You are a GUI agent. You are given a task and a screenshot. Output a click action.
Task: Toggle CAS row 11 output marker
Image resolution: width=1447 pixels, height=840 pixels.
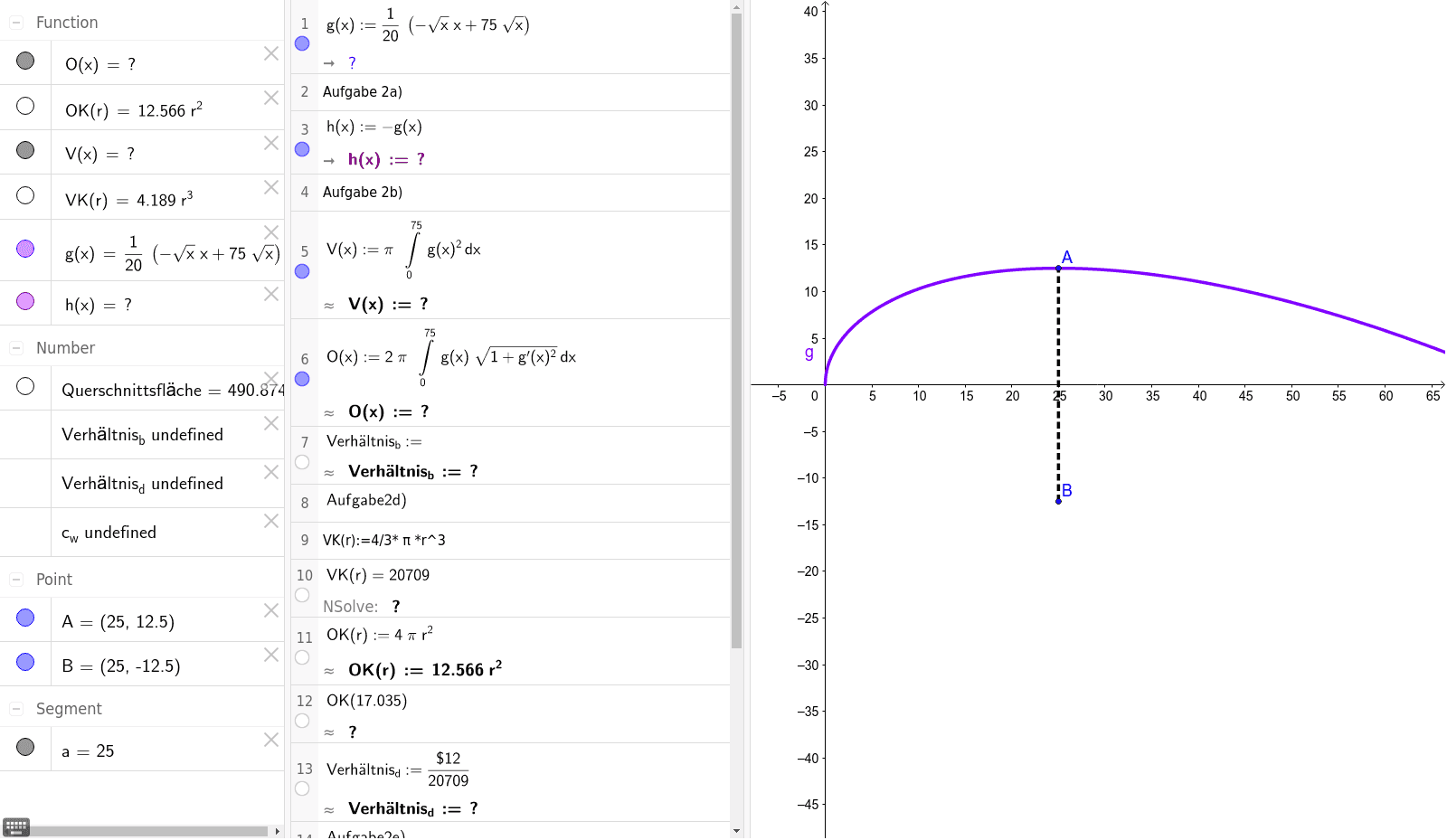[x=302, y=657]
